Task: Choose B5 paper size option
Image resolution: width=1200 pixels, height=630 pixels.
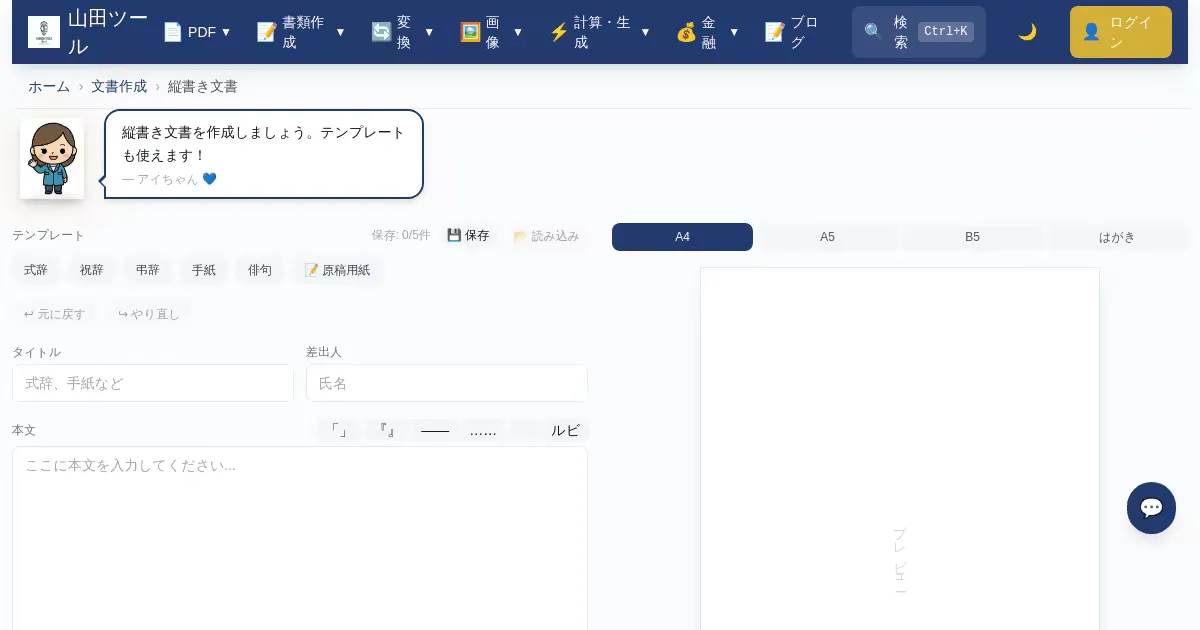Action: pyautogui.click(x=972, y=237)
